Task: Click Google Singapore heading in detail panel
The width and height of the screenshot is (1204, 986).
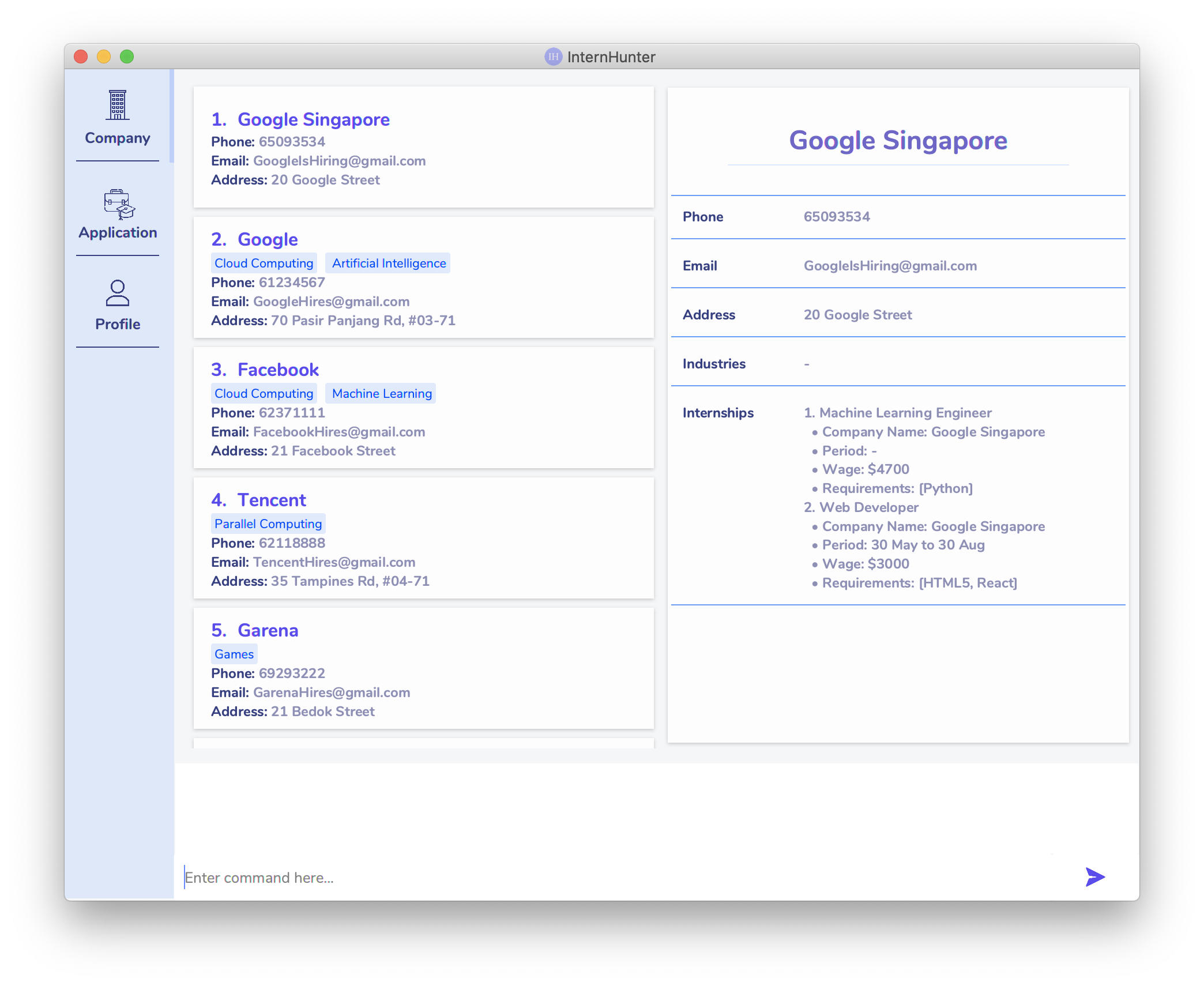Action: [x=898, y=140]
